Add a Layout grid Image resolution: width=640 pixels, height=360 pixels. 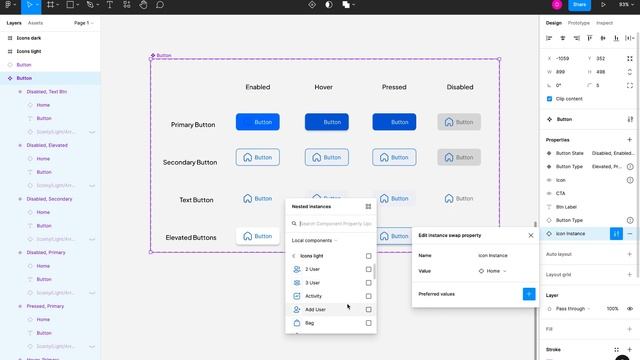tap(629, 274)
